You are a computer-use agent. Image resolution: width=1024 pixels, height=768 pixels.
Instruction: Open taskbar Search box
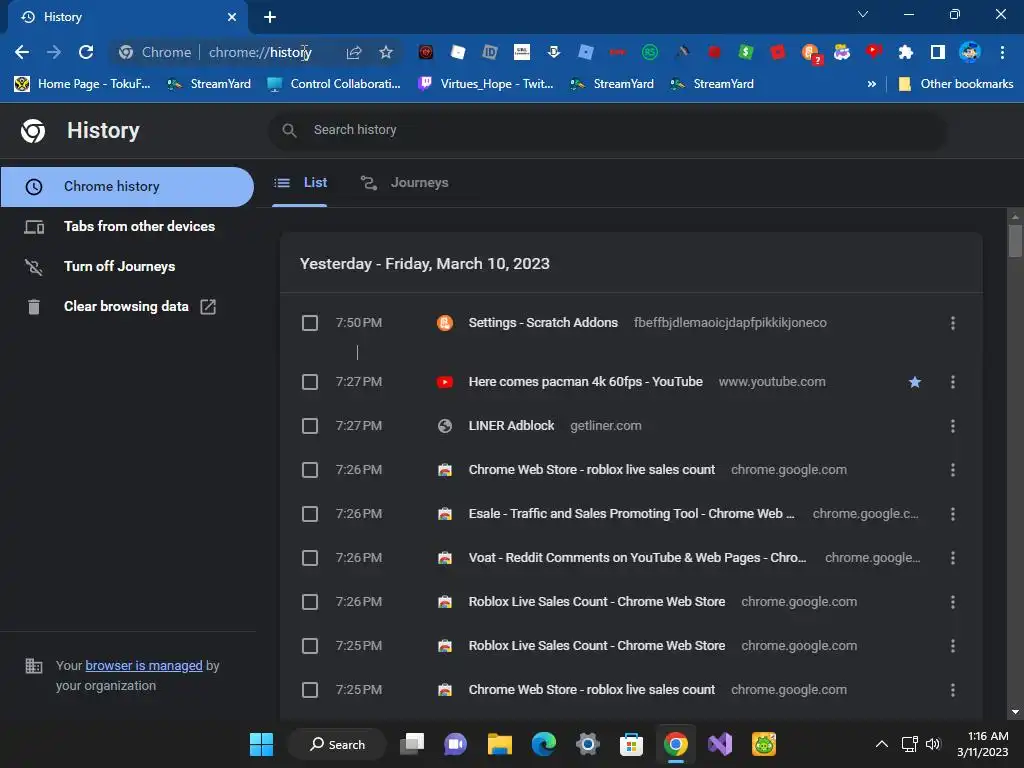(x=338, y=744)
